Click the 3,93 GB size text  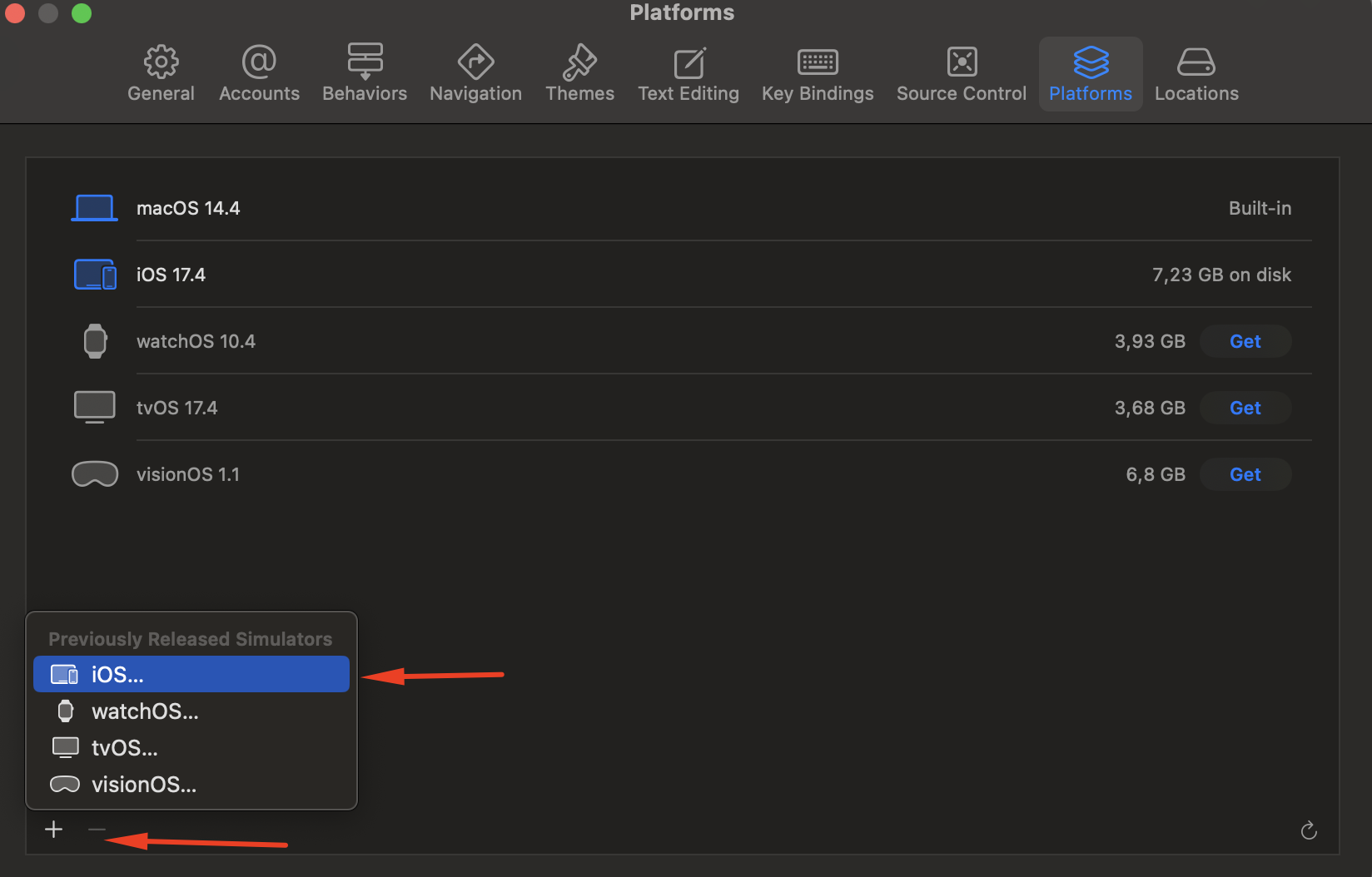[x=1150, y=341]
